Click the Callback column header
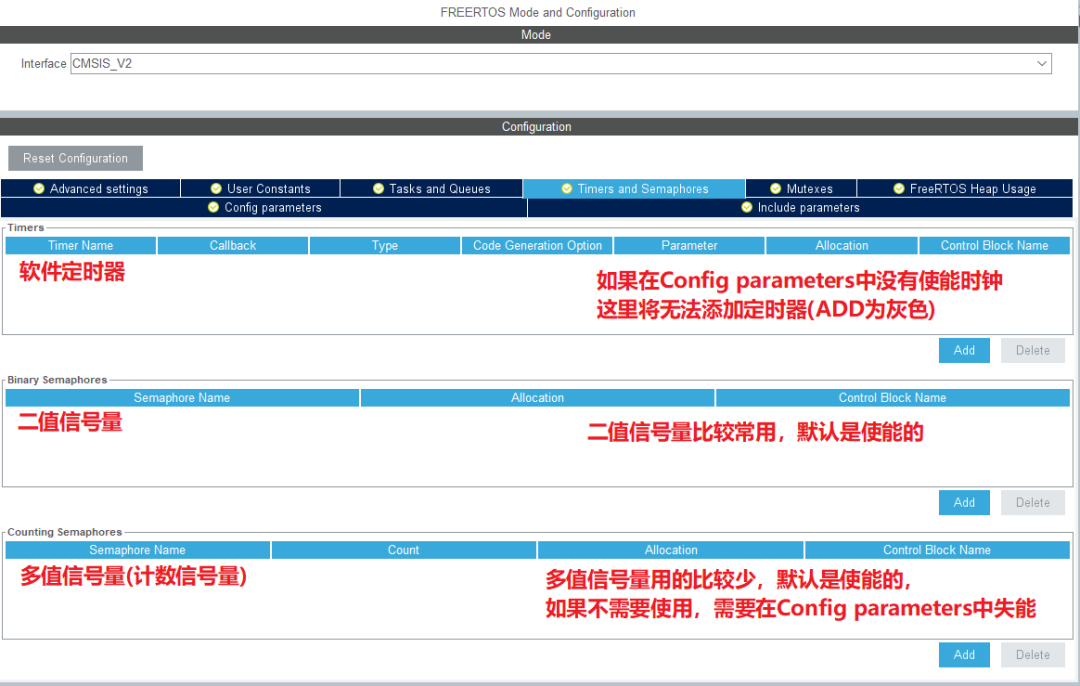 coord(233,245)
